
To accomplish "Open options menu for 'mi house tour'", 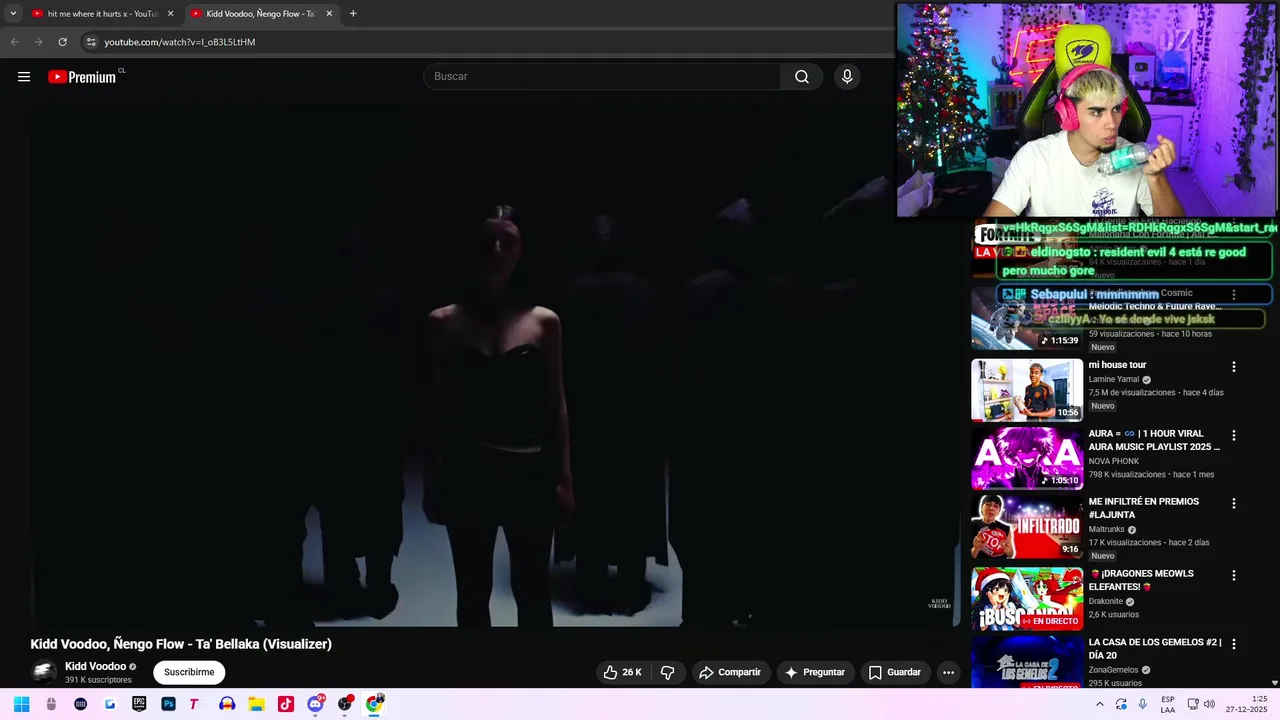I will pos(1233,367).
